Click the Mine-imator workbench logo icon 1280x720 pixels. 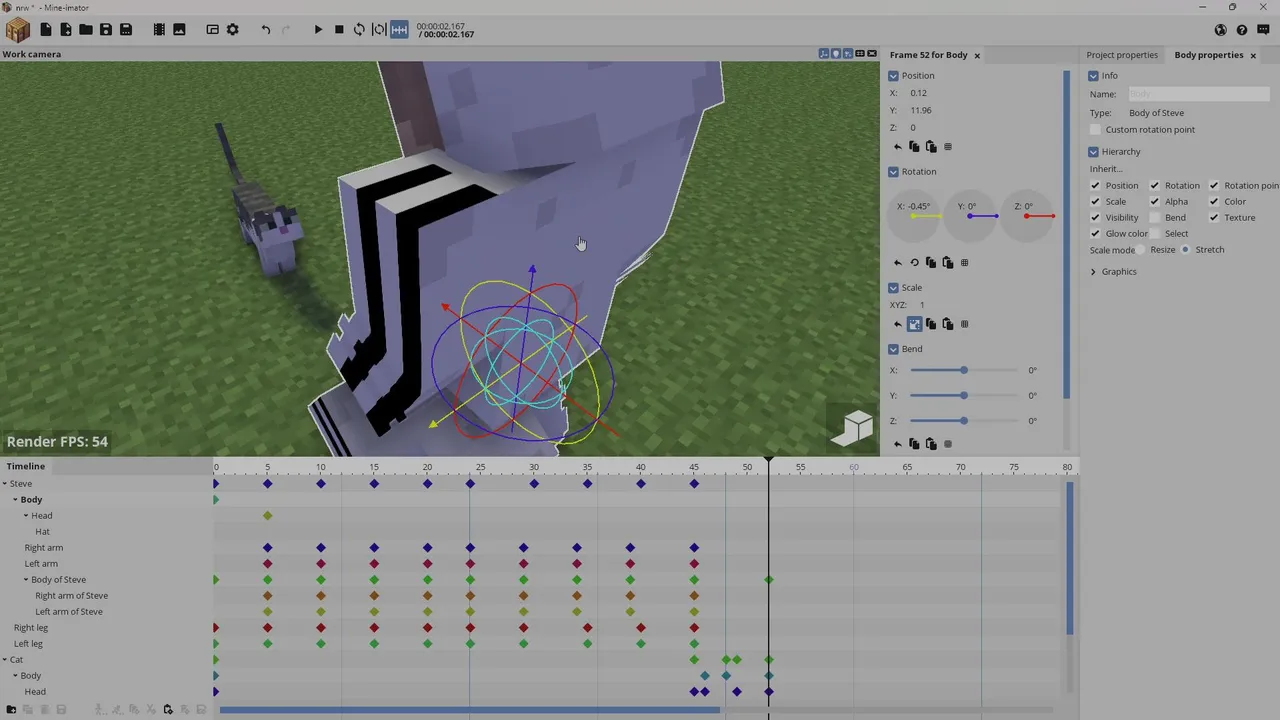coord(18,29)
